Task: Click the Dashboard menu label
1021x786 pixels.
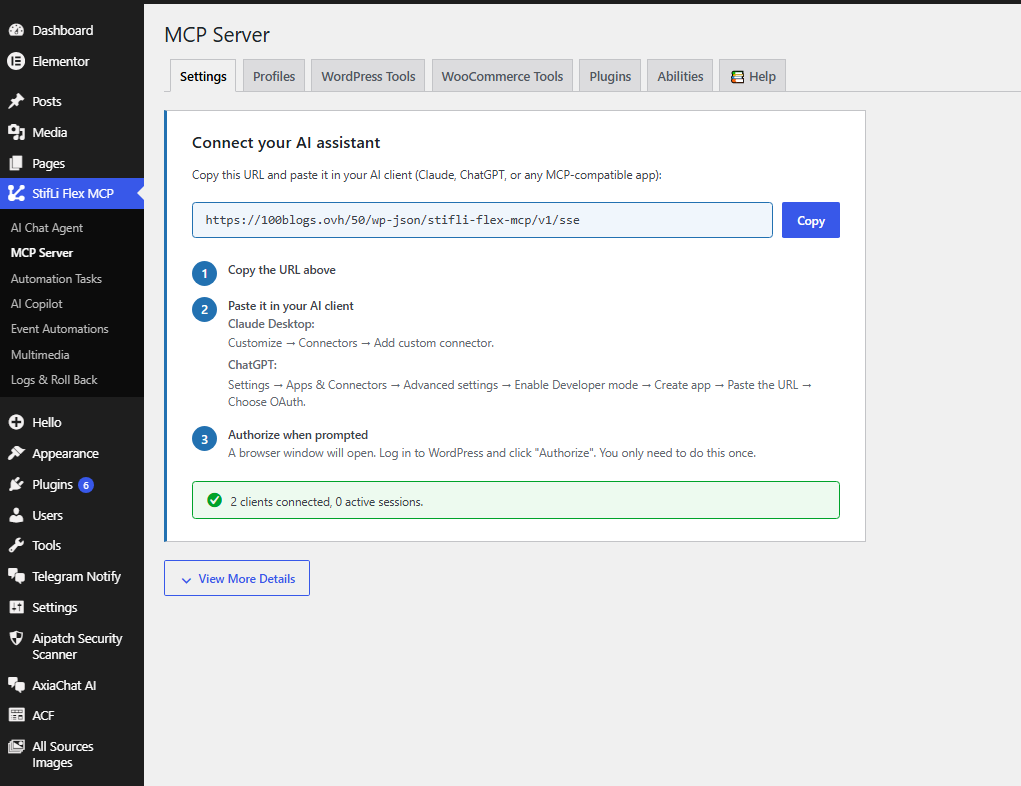Action: 63,31
